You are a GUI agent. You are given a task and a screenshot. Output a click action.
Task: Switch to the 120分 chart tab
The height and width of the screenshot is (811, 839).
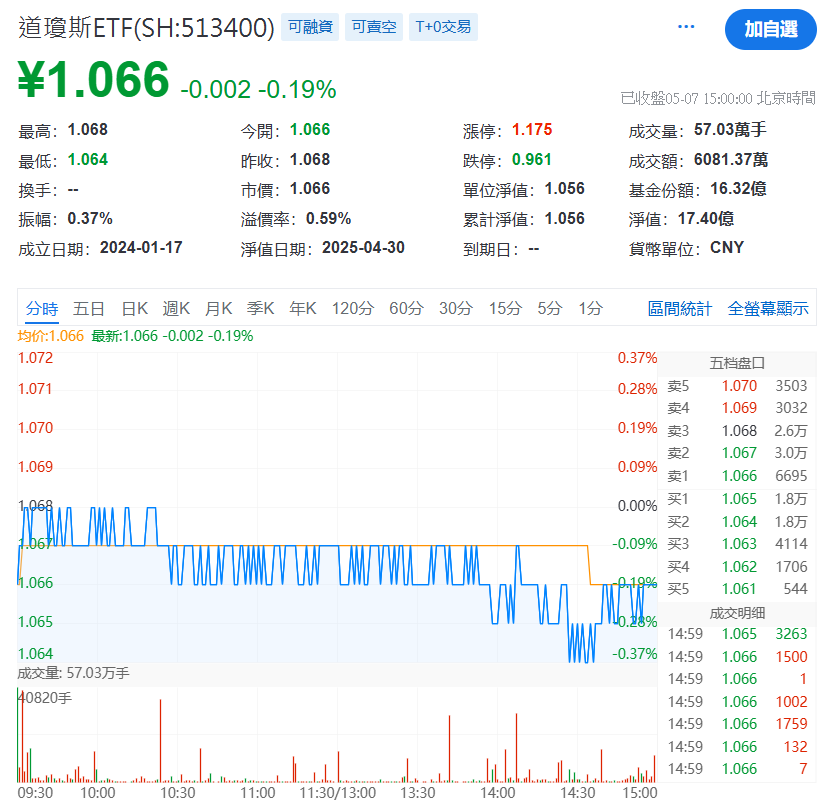click(x=353, y=309)
